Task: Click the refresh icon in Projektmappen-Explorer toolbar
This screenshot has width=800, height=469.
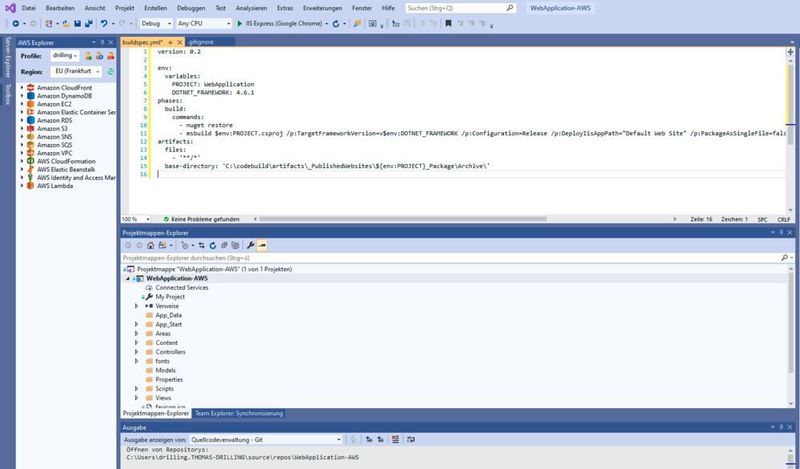Action: pos(213,245)
